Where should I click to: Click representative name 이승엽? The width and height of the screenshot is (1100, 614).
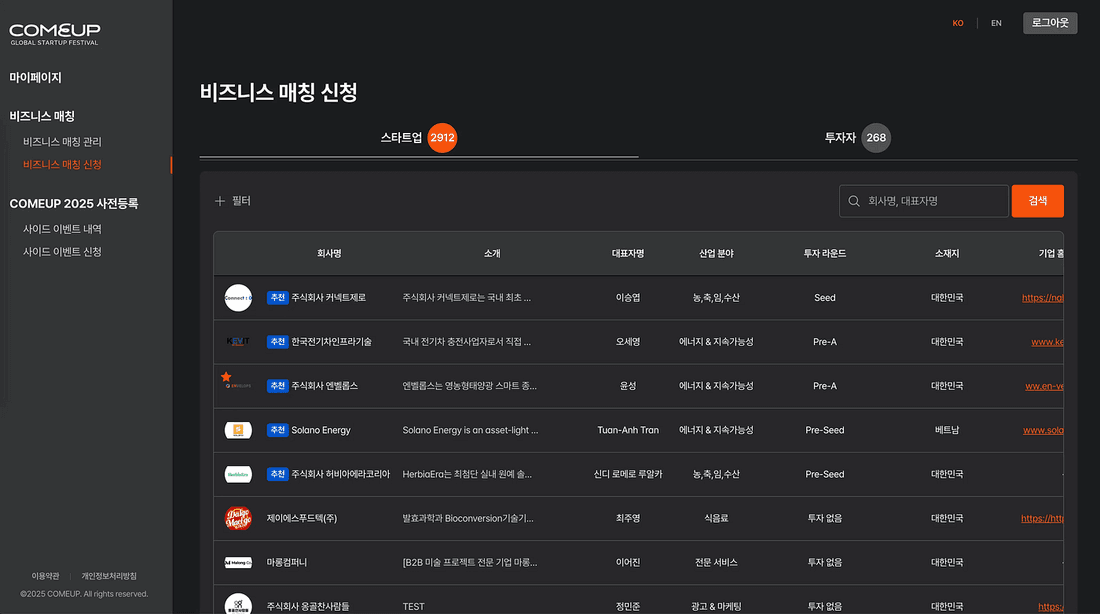(x=628, y=298)
